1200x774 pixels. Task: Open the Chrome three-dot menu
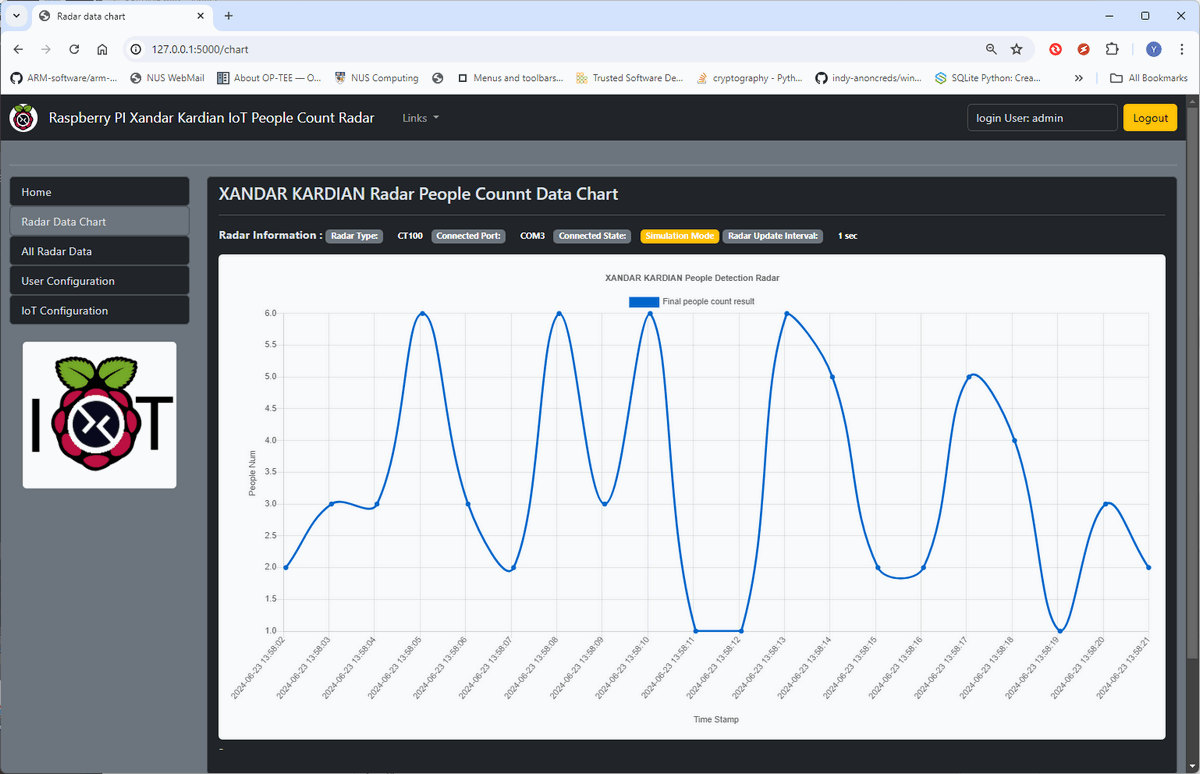coord(1181,49)
